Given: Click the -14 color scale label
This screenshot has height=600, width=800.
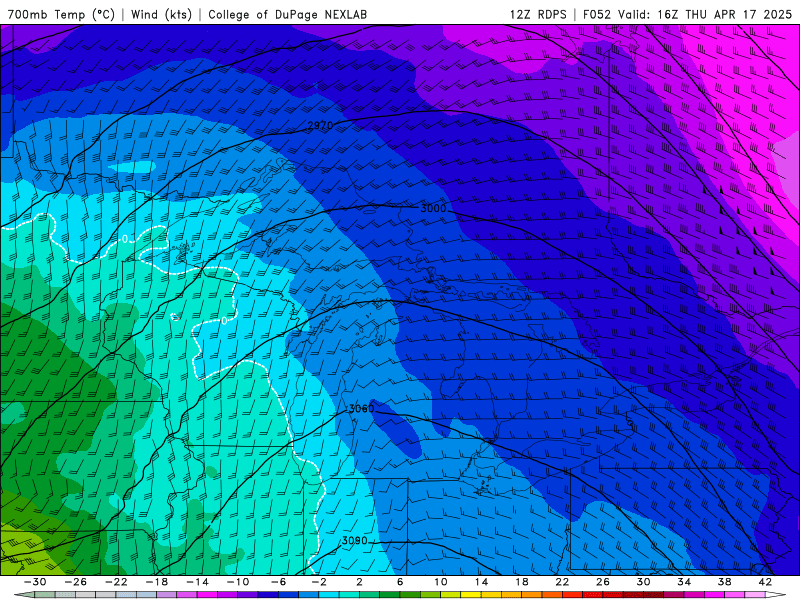Looking at the screenshot, I should click(x=197, y=582).
